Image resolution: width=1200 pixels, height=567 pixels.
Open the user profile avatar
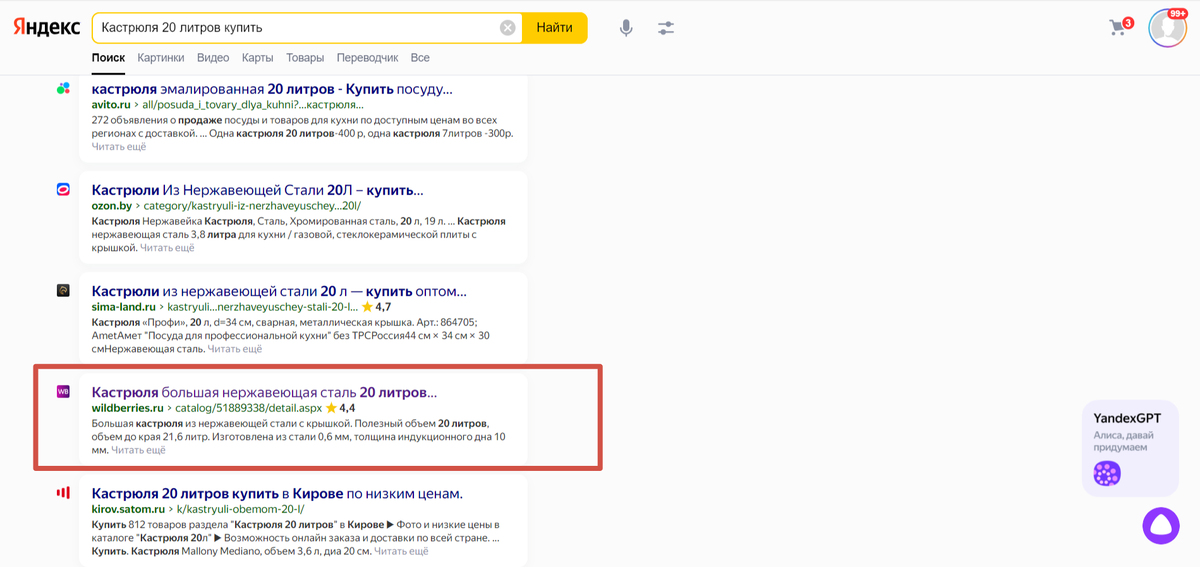click(1166, 29)
